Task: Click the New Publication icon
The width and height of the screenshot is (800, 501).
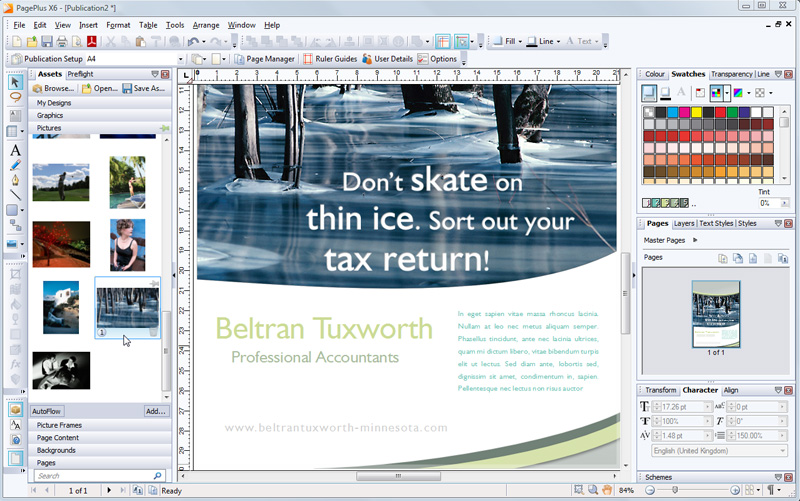Action: pos(17,42)
